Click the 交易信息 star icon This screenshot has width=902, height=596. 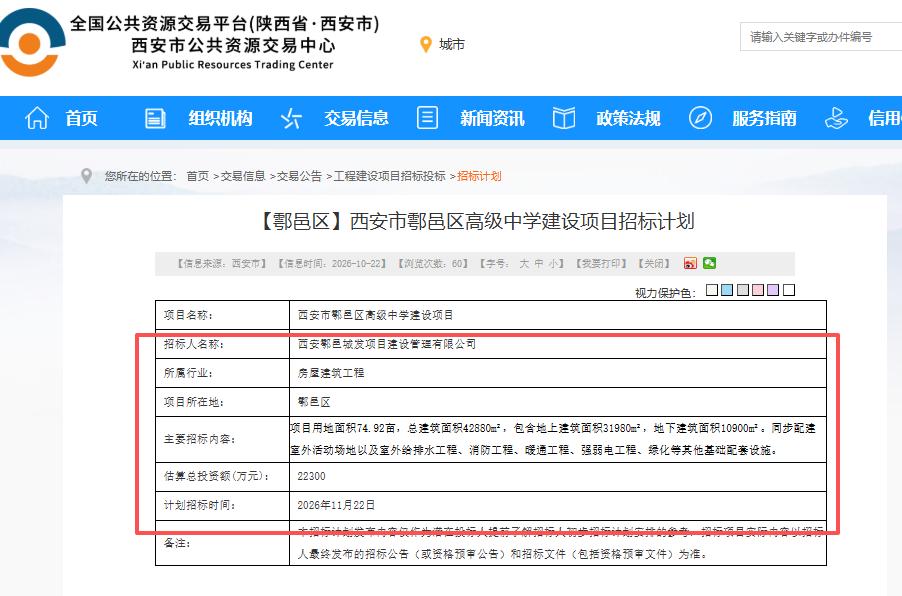[x=291, y=118]
